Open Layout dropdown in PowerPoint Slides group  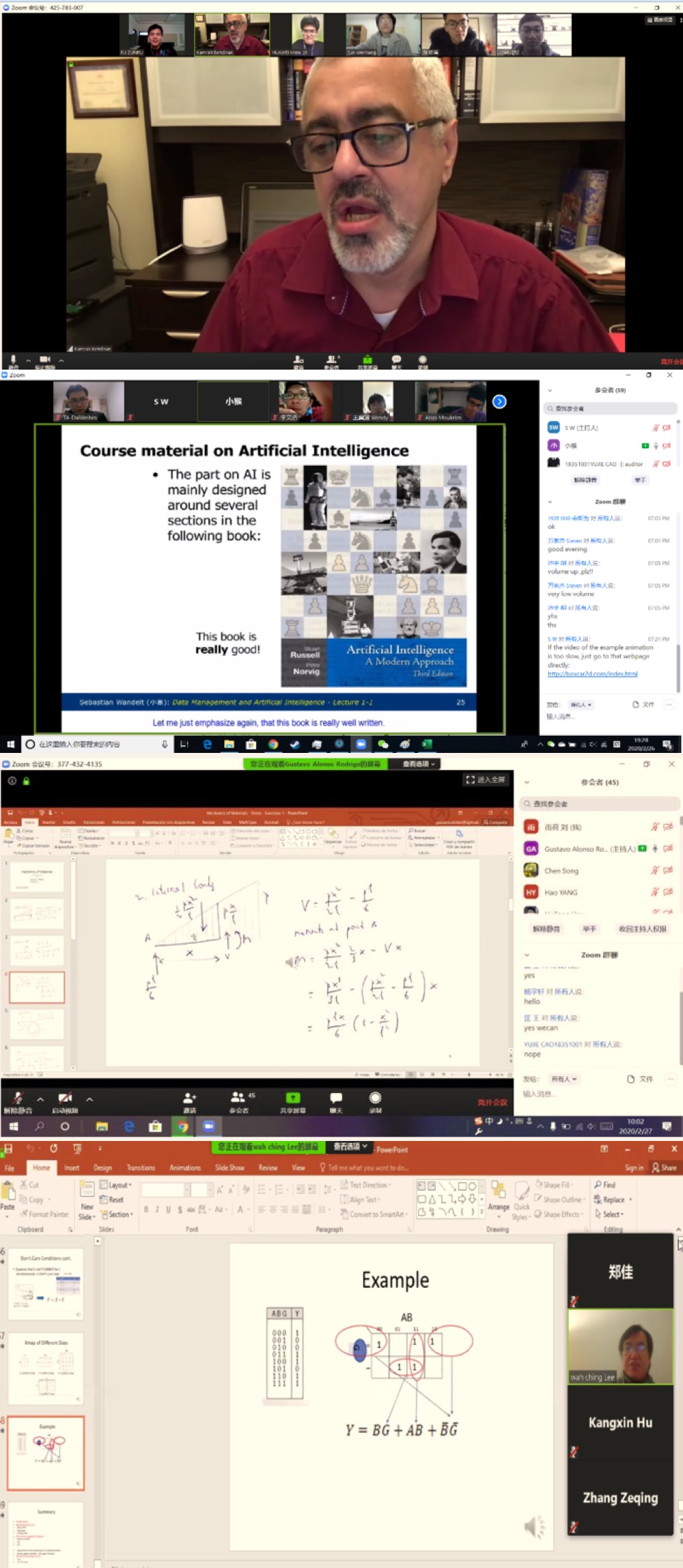(116, 1185)
